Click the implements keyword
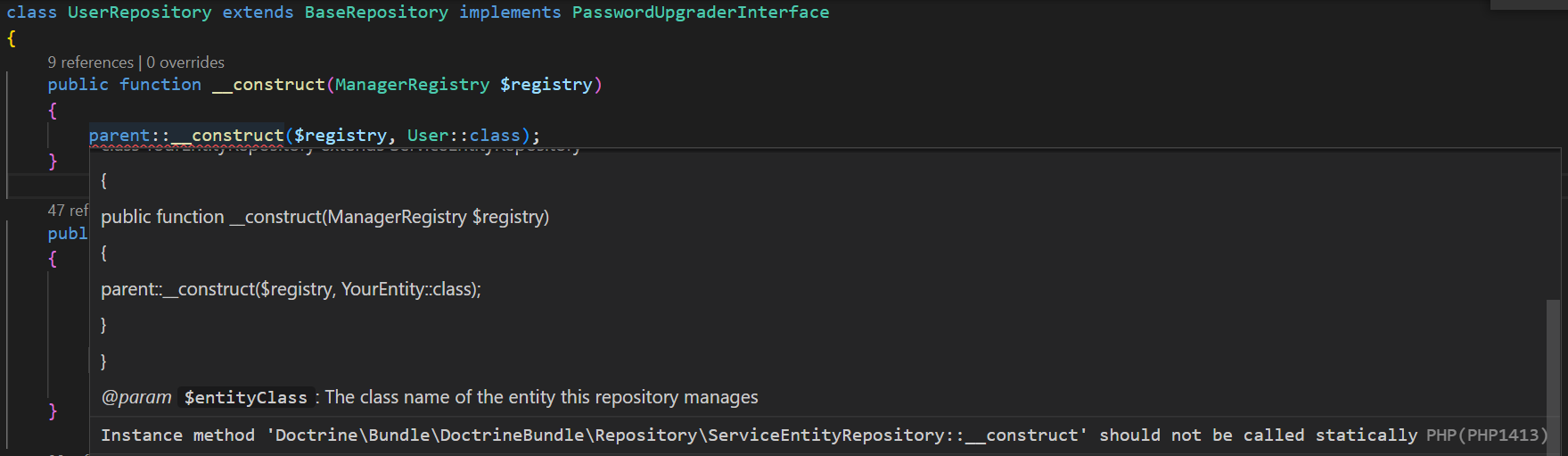 tap(510, 12)
